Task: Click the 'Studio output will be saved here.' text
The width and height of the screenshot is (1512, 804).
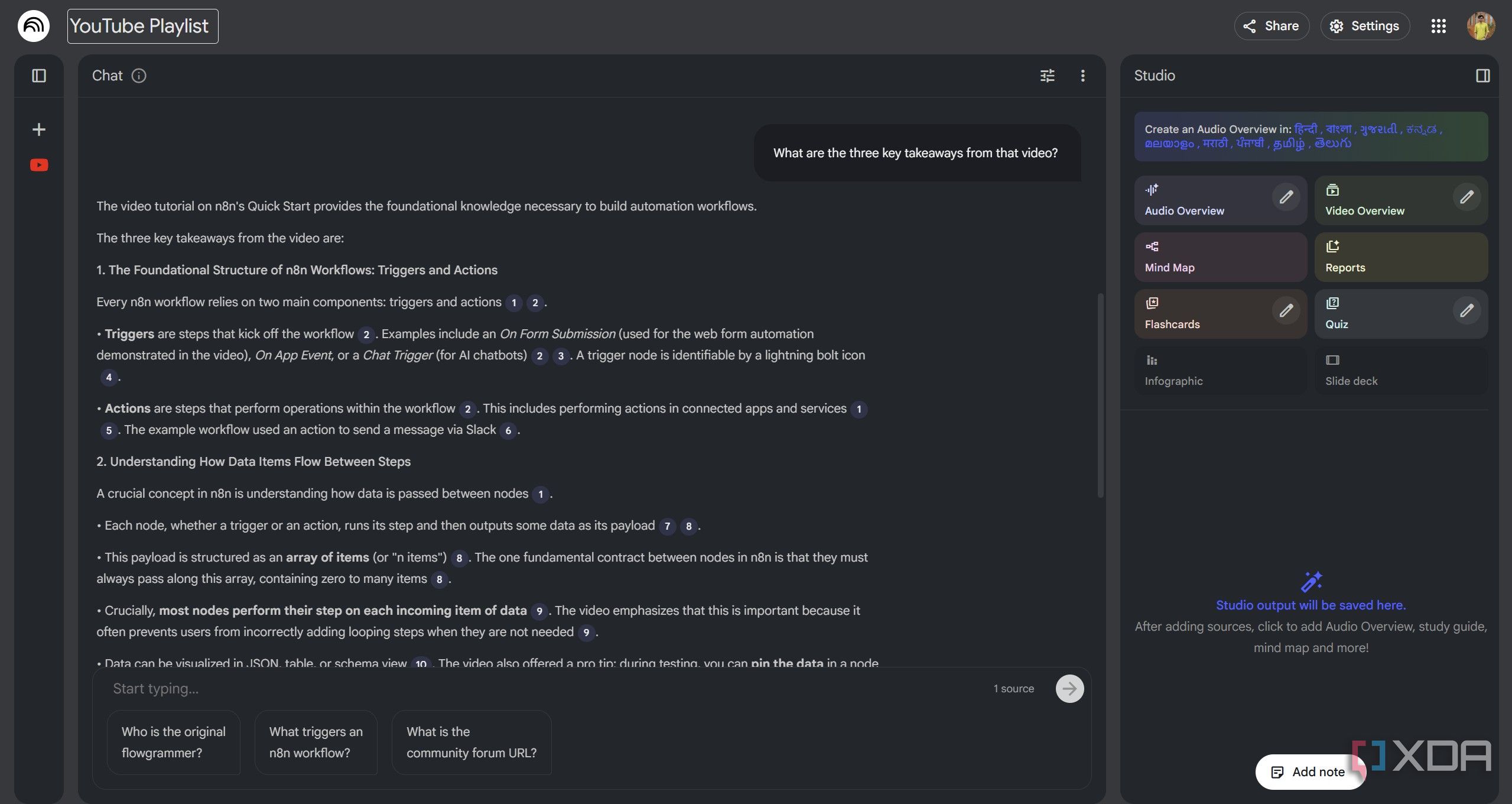Action: 1311,605
